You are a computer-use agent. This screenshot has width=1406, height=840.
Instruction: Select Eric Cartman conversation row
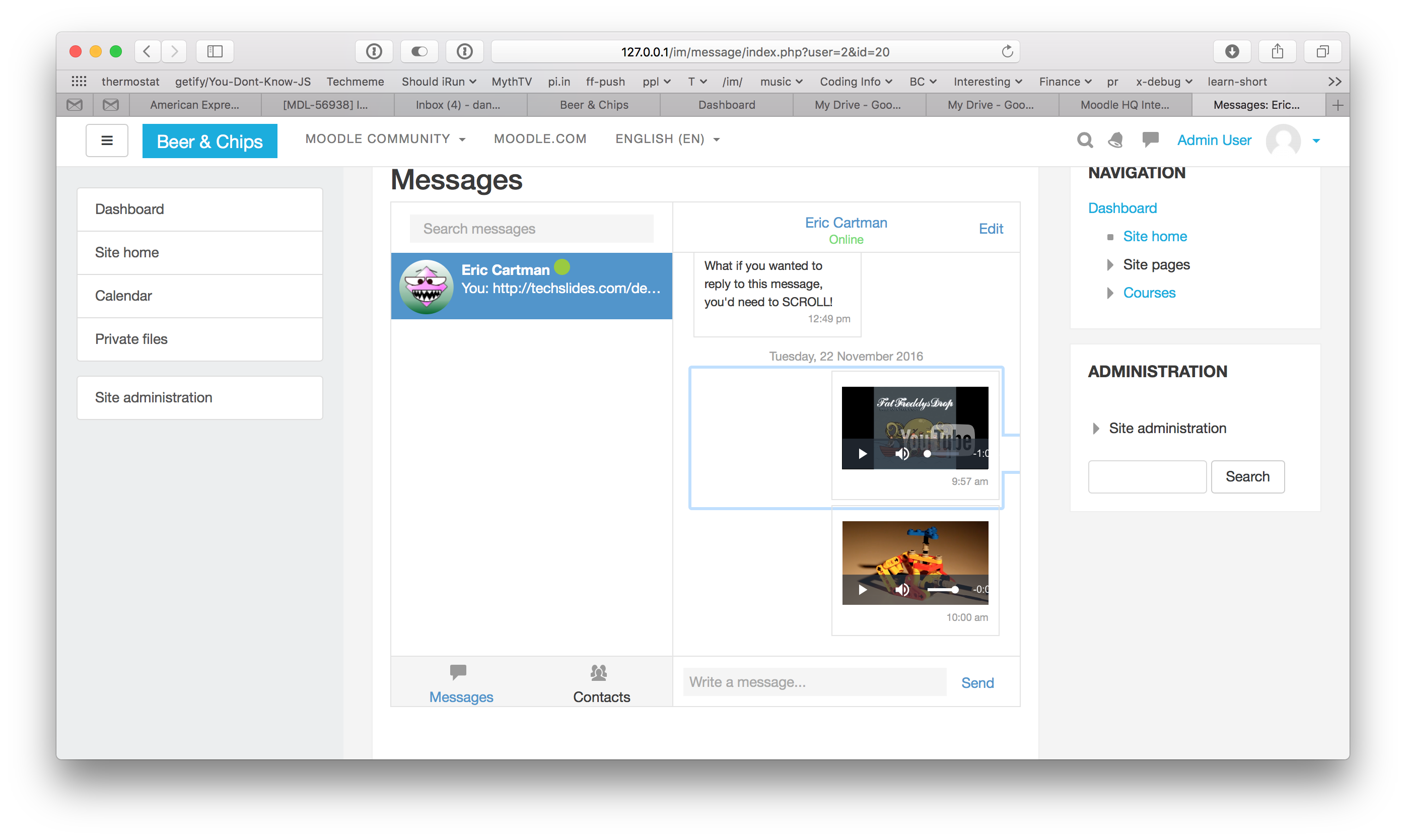(531, 286)
